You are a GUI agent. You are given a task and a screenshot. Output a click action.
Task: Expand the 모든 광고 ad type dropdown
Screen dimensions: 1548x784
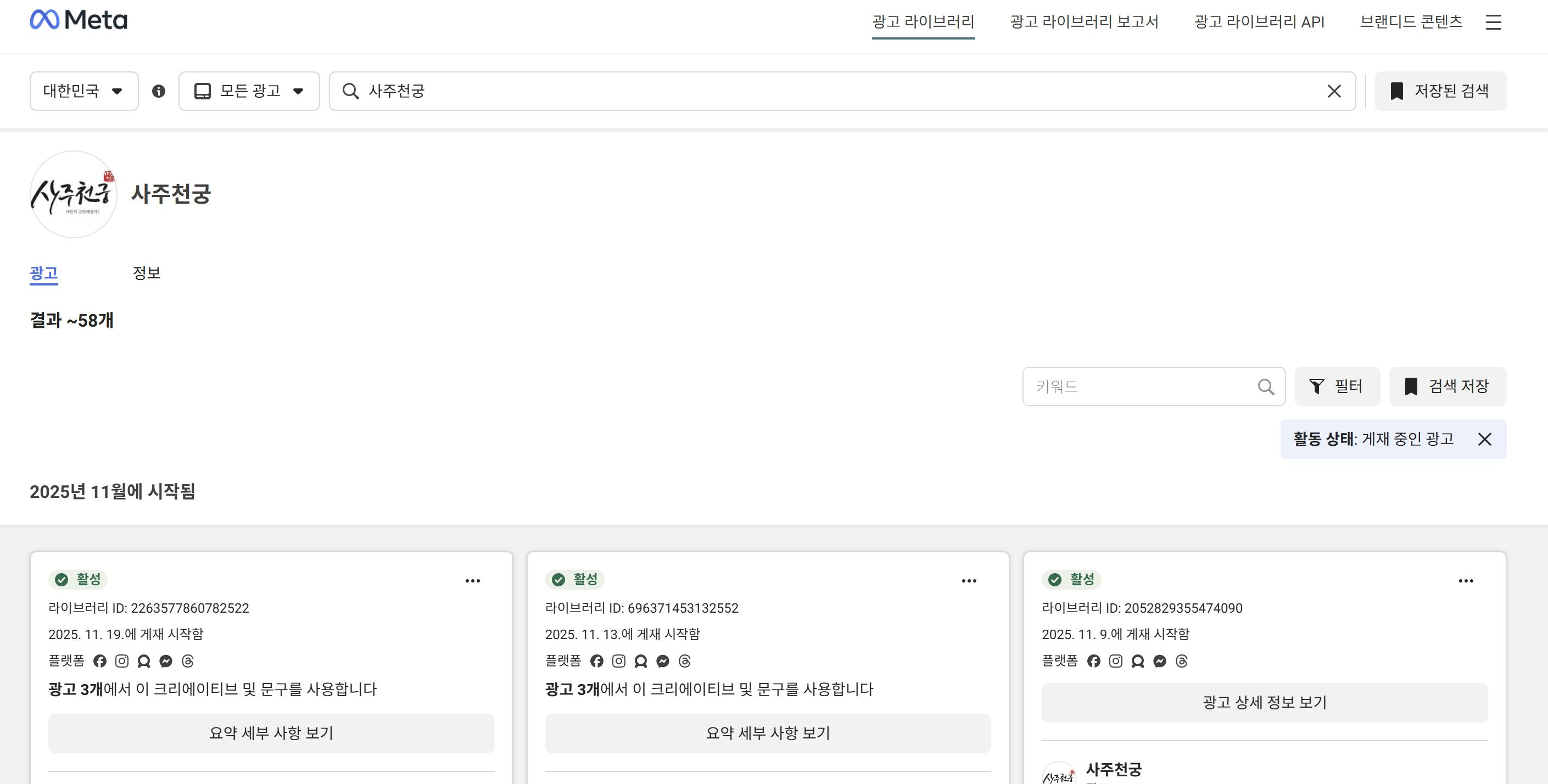coord(248,91)
